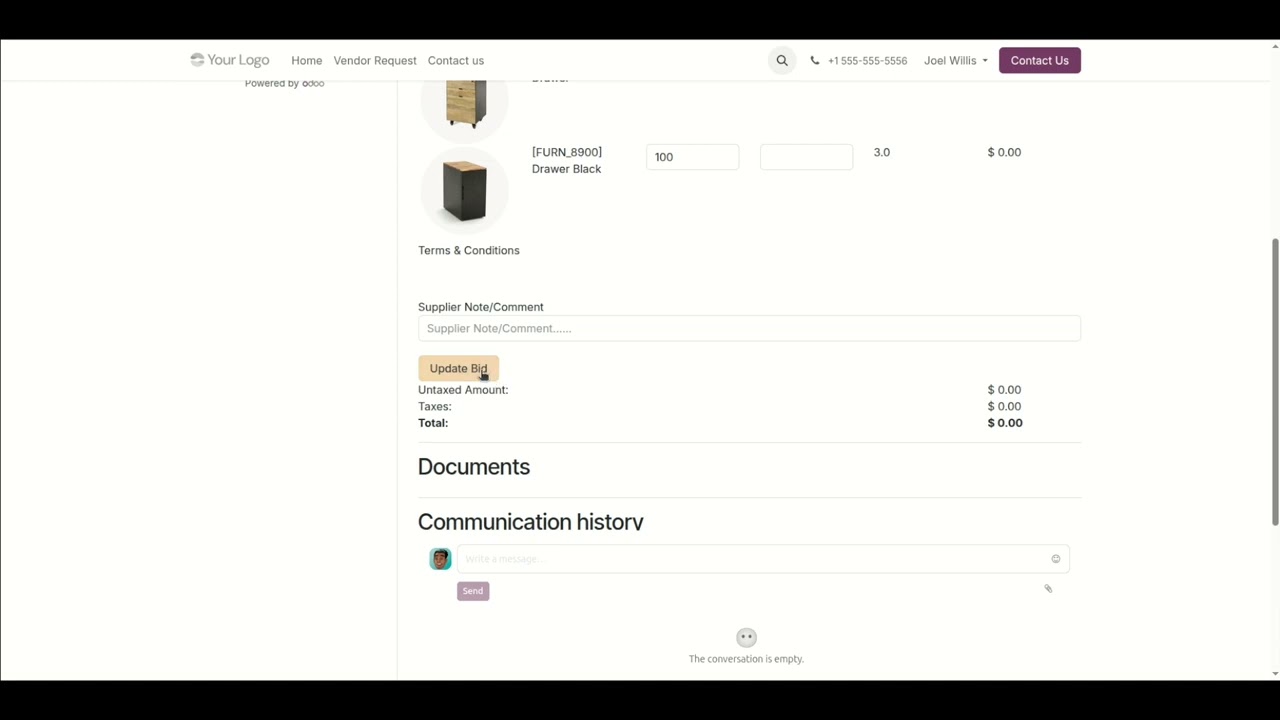Click the Your Logo brand image
The height and width of the screenshot is (720, 1280).
230,60
